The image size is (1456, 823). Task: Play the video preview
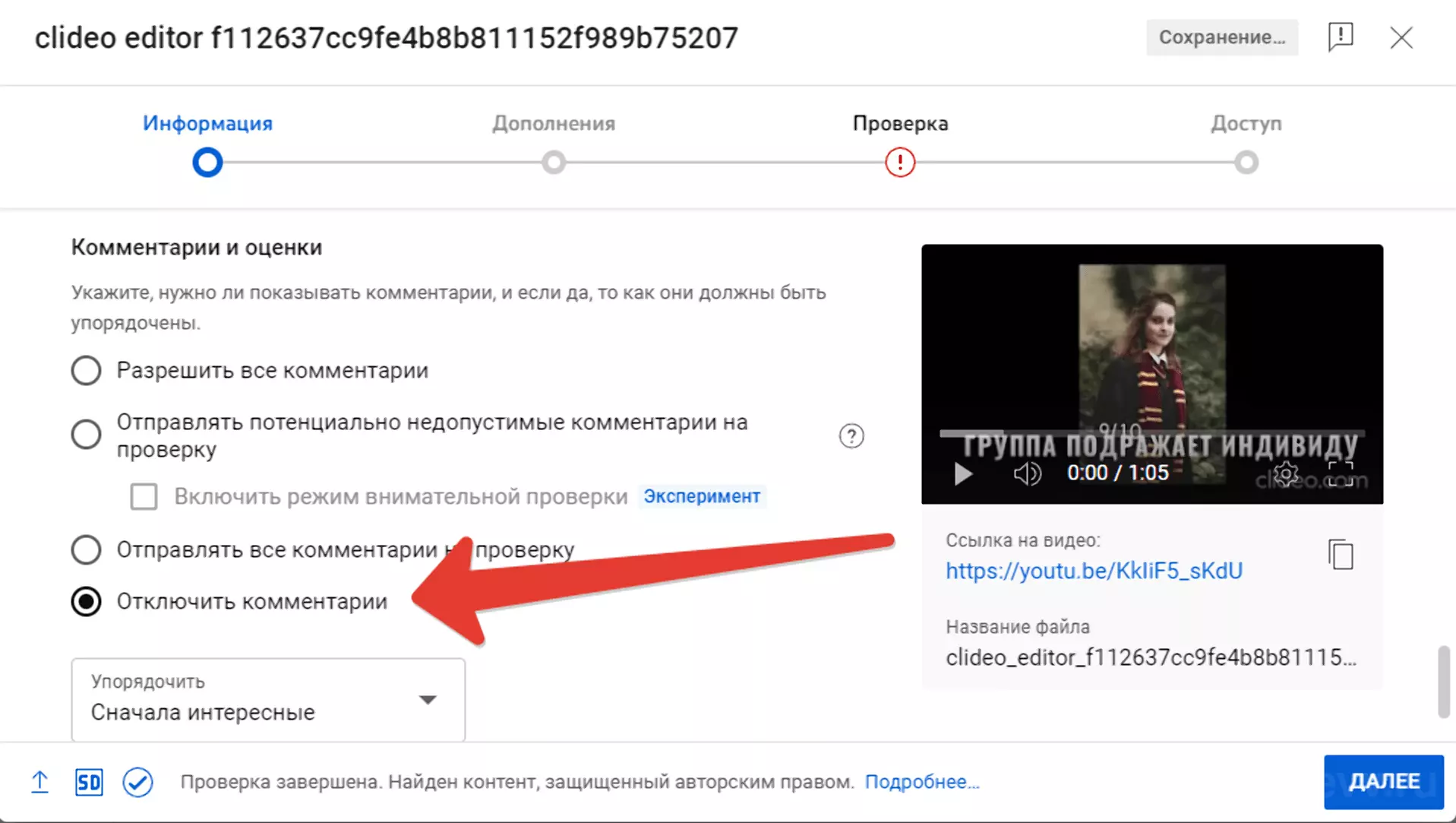point(963,473)
